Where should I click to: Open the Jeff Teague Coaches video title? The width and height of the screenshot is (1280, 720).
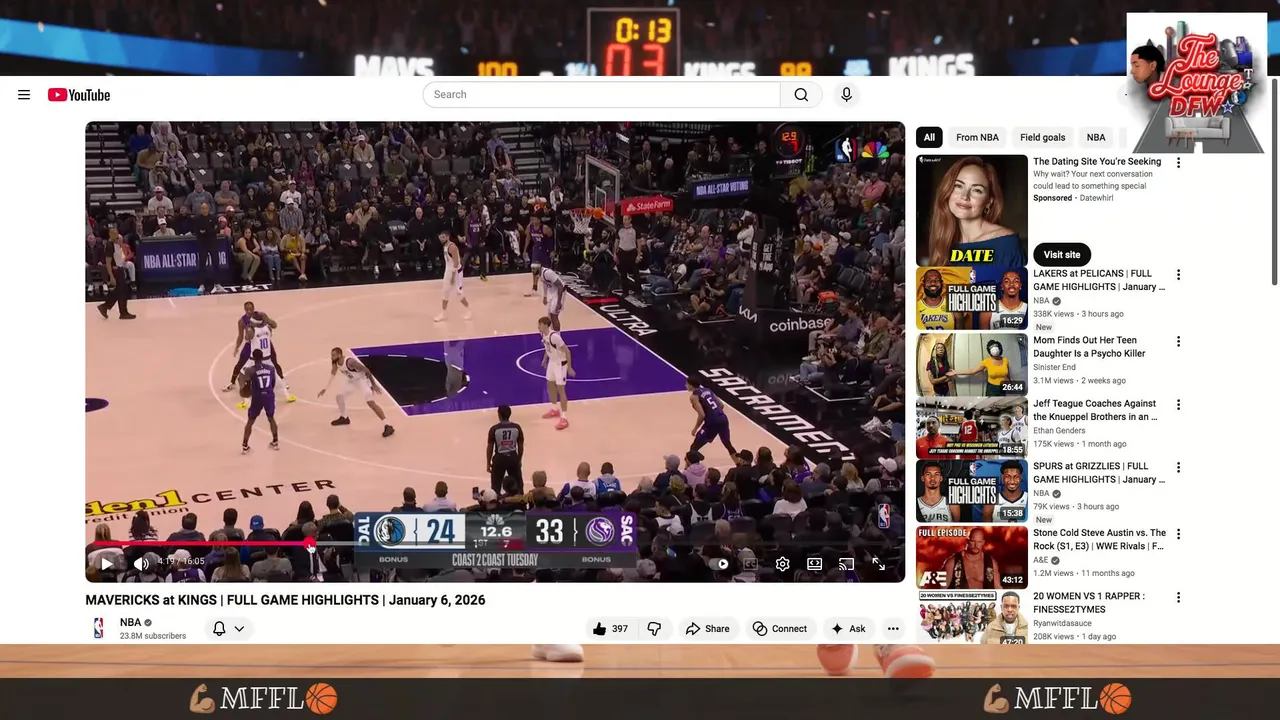click(1095, 410)
